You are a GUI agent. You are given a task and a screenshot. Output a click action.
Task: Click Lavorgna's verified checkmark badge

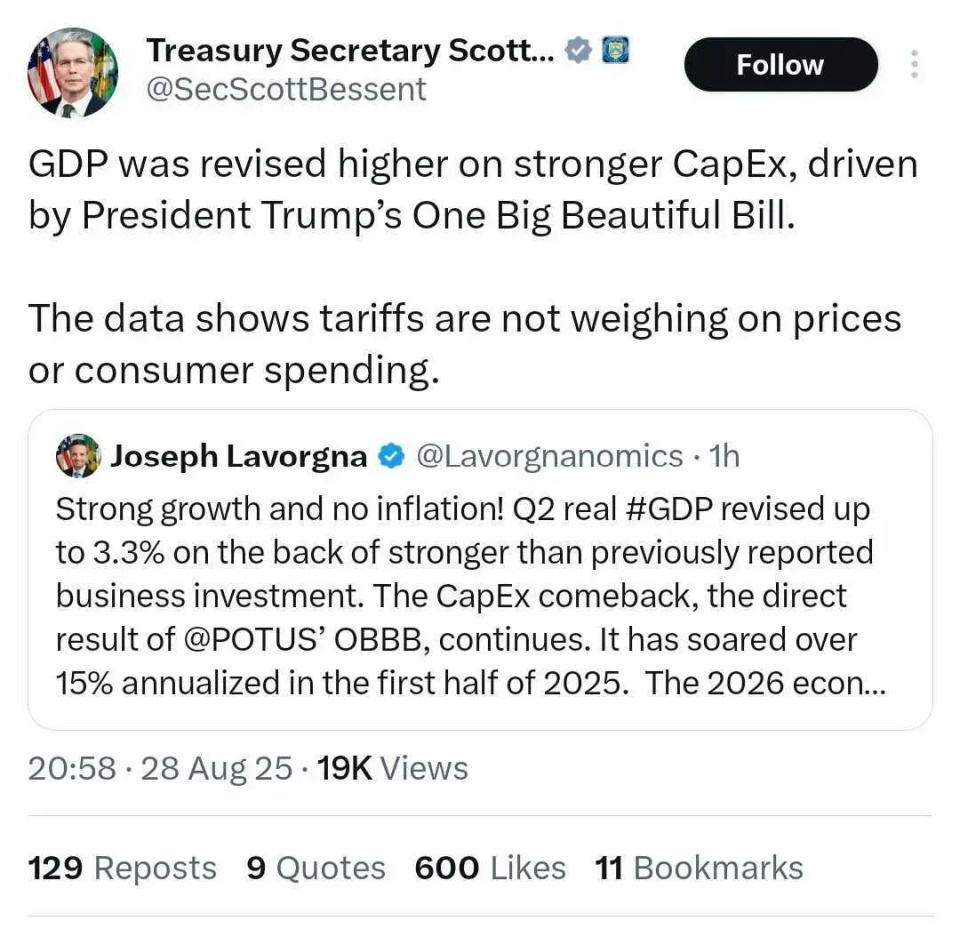tap(388, 456)
